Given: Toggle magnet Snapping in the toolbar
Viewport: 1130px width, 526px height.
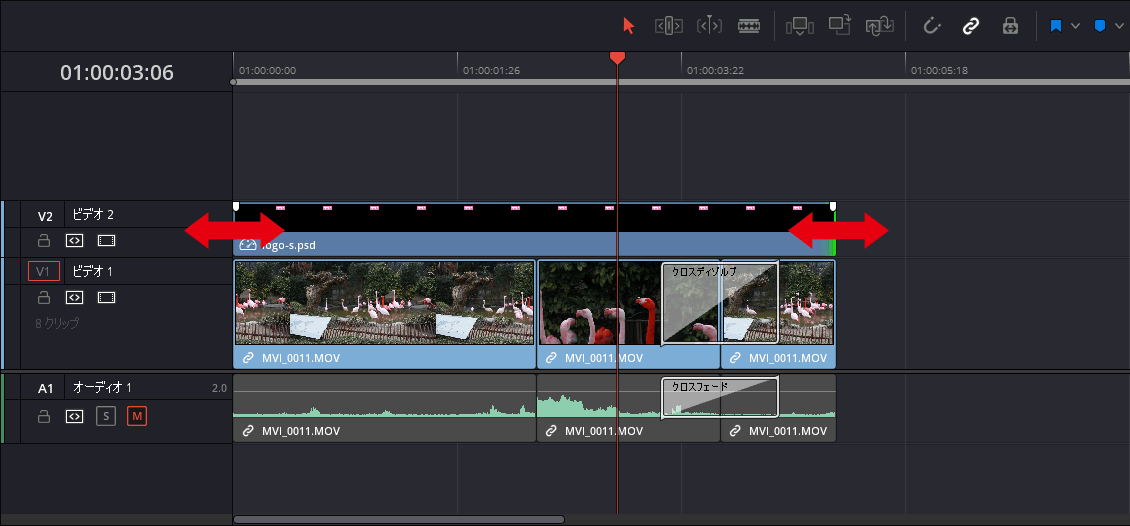Looking at the screenshot, I should point(932,26).
